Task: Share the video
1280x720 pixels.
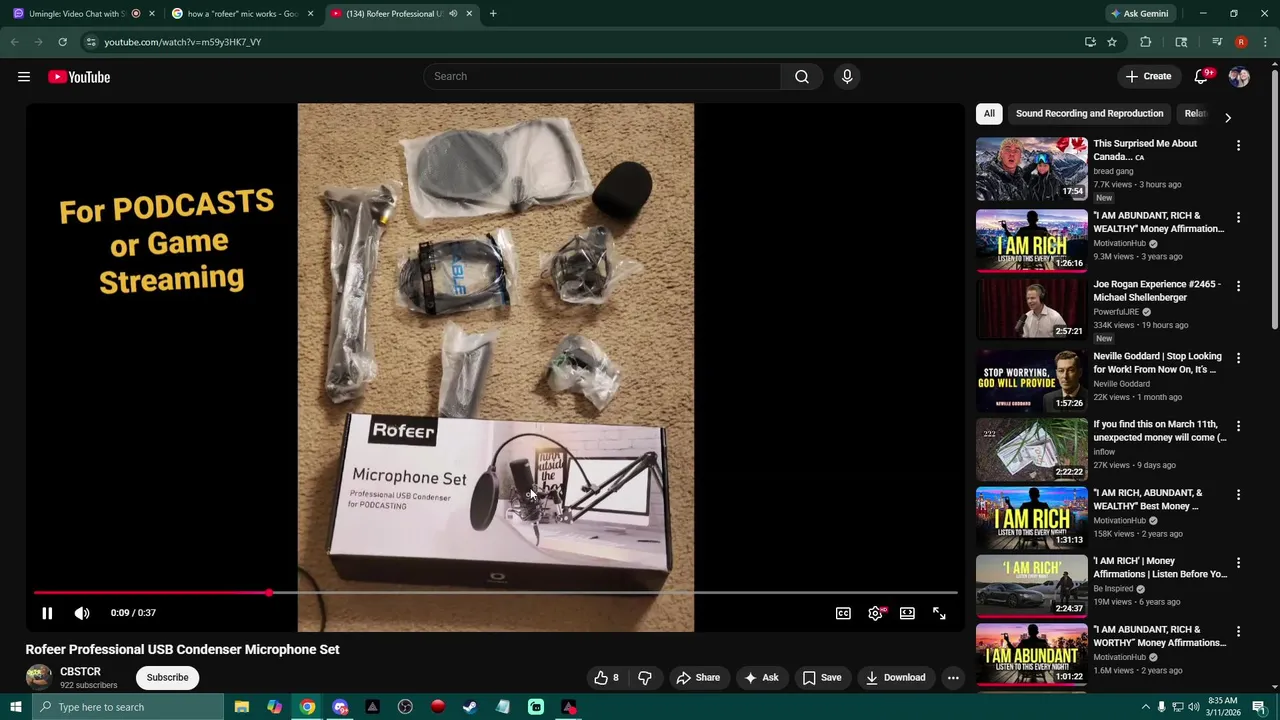Action: 697,678
